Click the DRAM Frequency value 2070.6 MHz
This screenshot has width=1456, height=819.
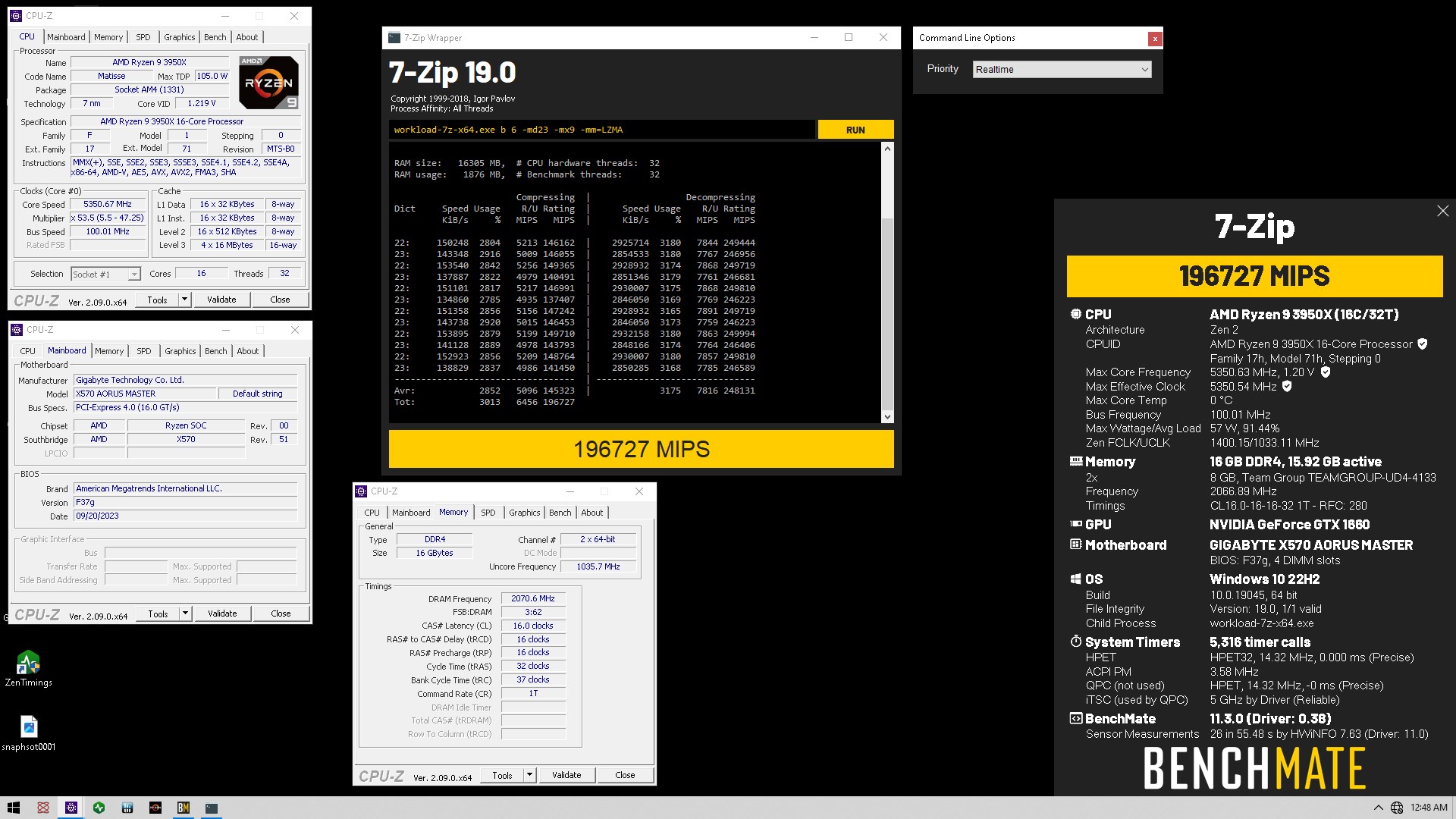pos(533,598)
